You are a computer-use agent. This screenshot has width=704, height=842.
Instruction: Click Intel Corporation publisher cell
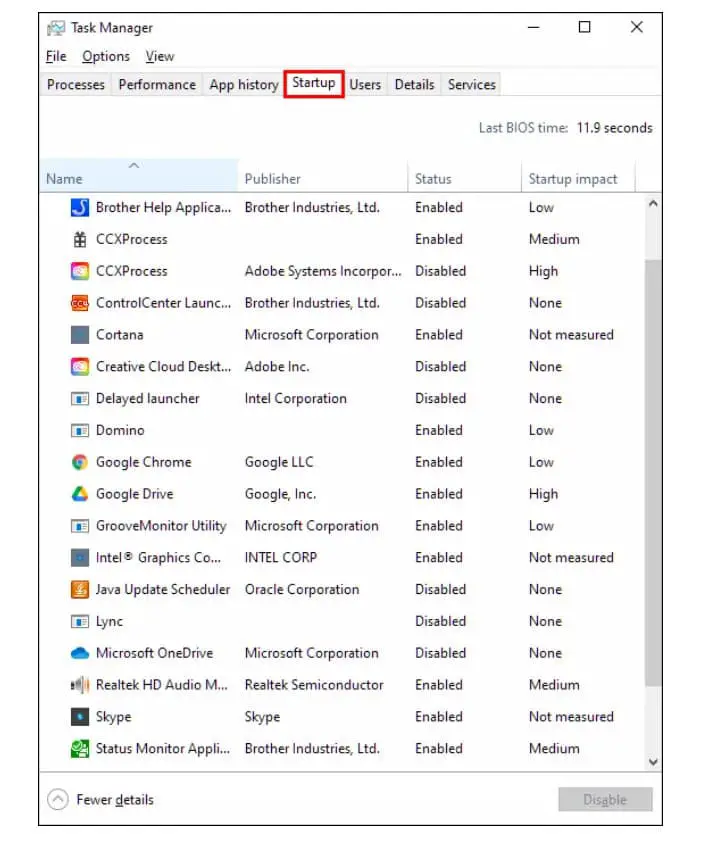[296, 398]
